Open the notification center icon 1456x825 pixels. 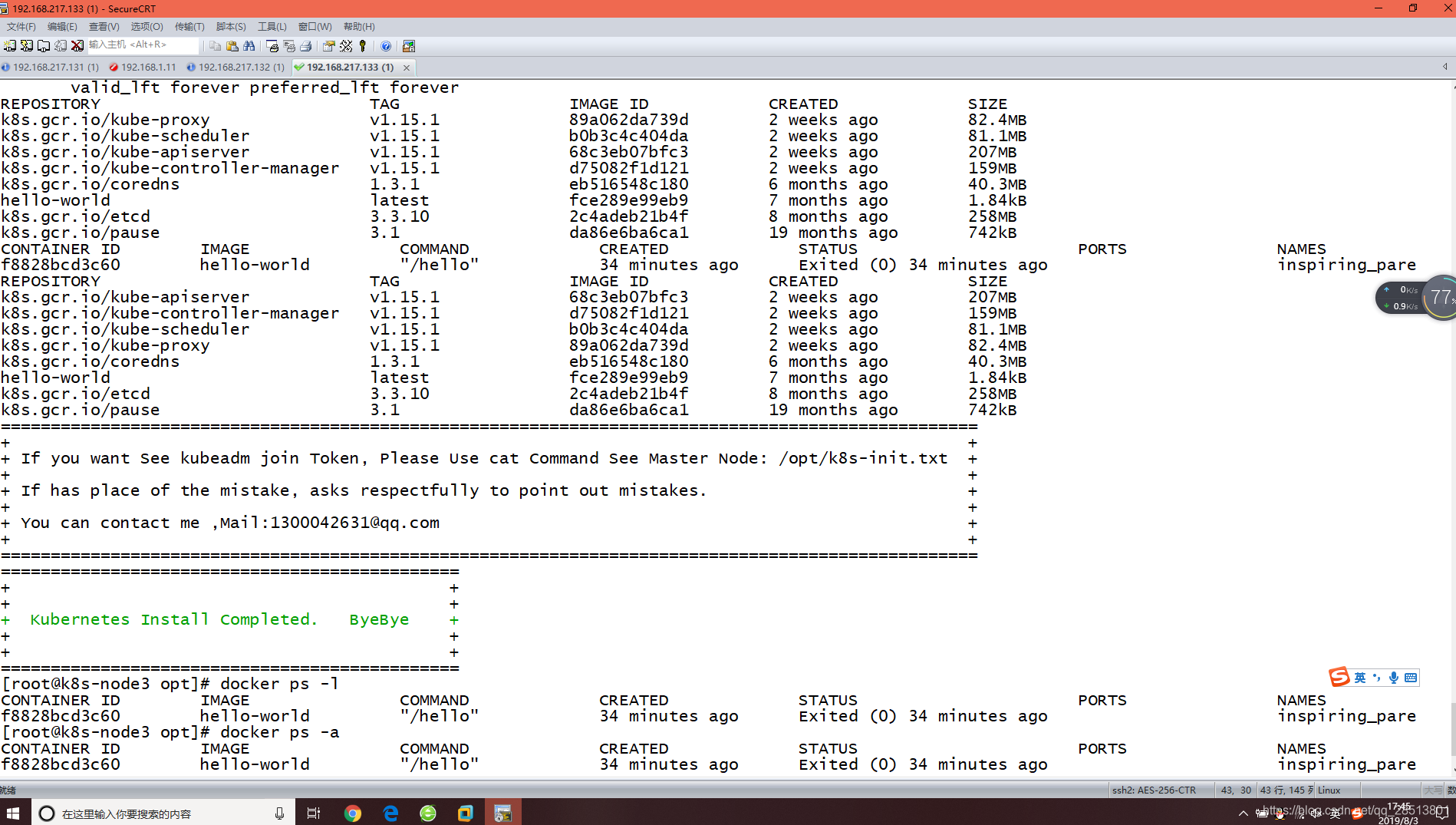click(x=1441, y=813)
